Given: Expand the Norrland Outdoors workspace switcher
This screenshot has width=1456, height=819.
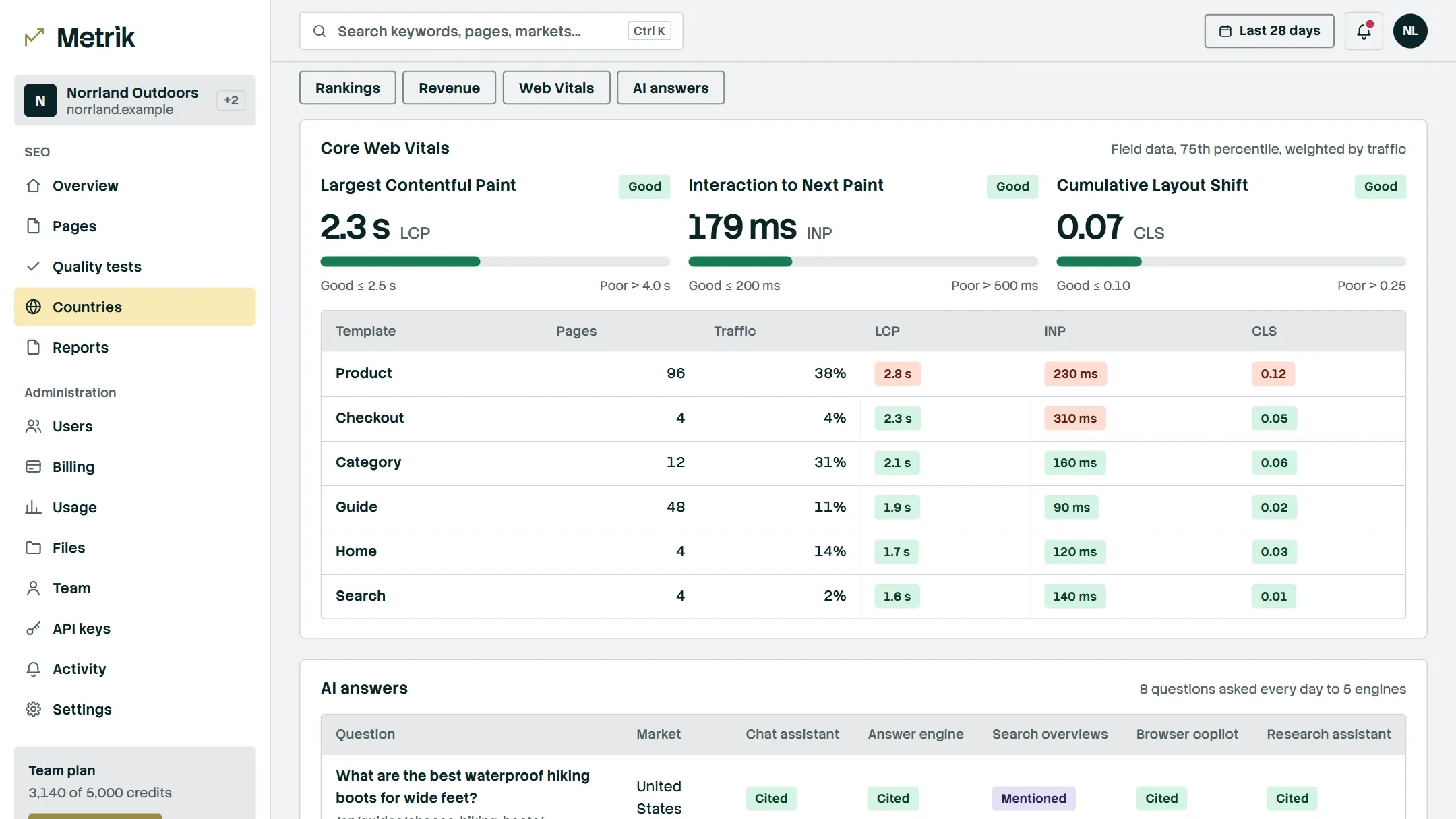Looking at the screenshot, I should (135, 100).
